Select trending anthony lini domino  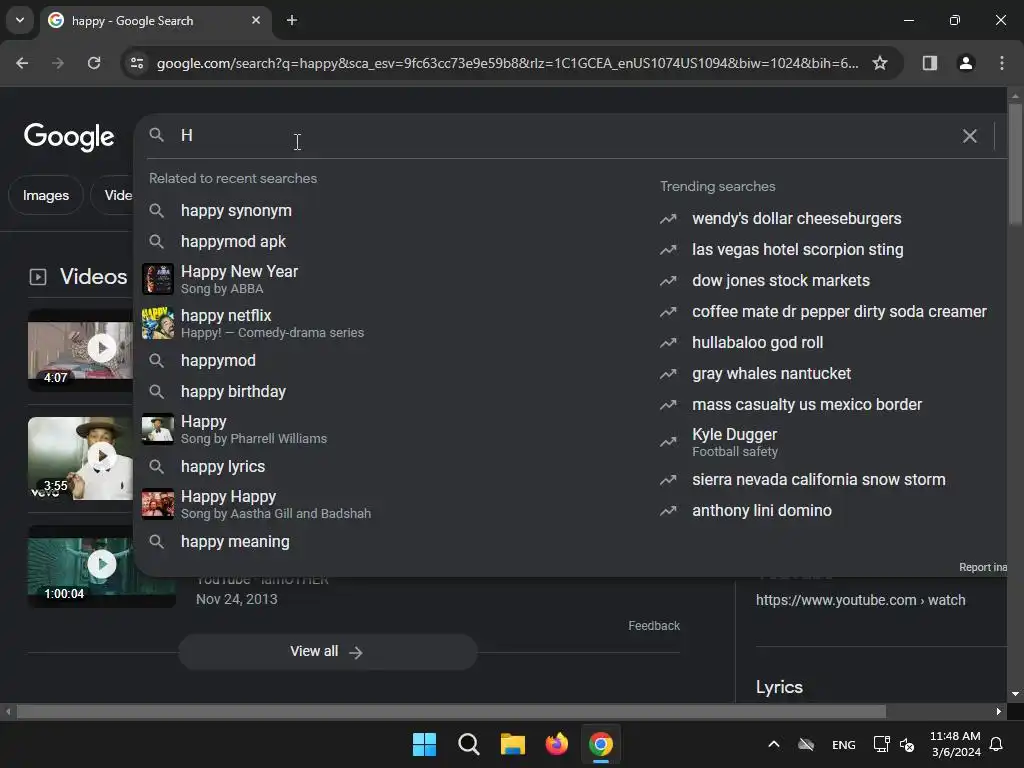click(x=761, y=511)
